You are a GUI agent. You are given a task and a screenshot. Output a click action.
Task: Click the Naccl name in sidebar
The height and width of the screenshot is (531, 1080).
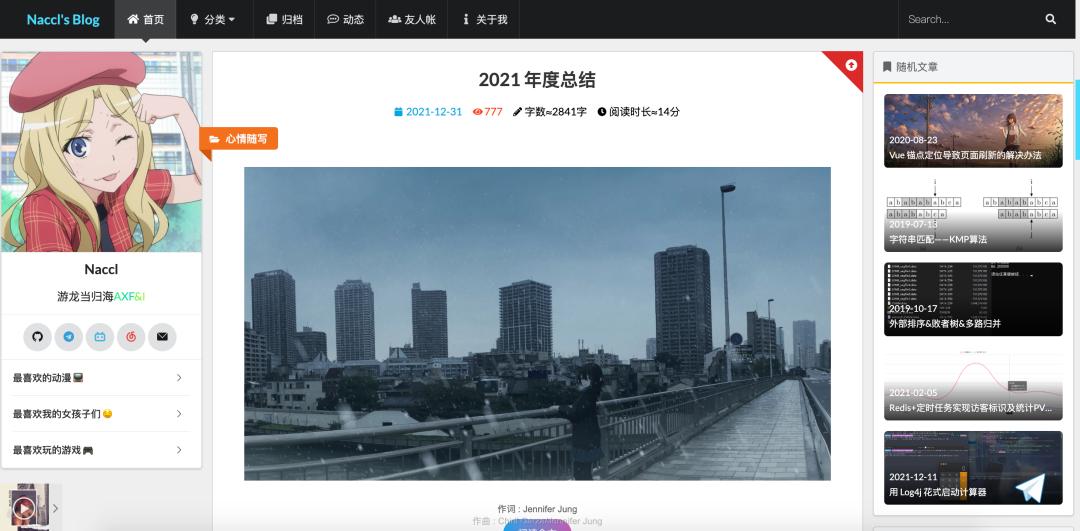point(101,269)
